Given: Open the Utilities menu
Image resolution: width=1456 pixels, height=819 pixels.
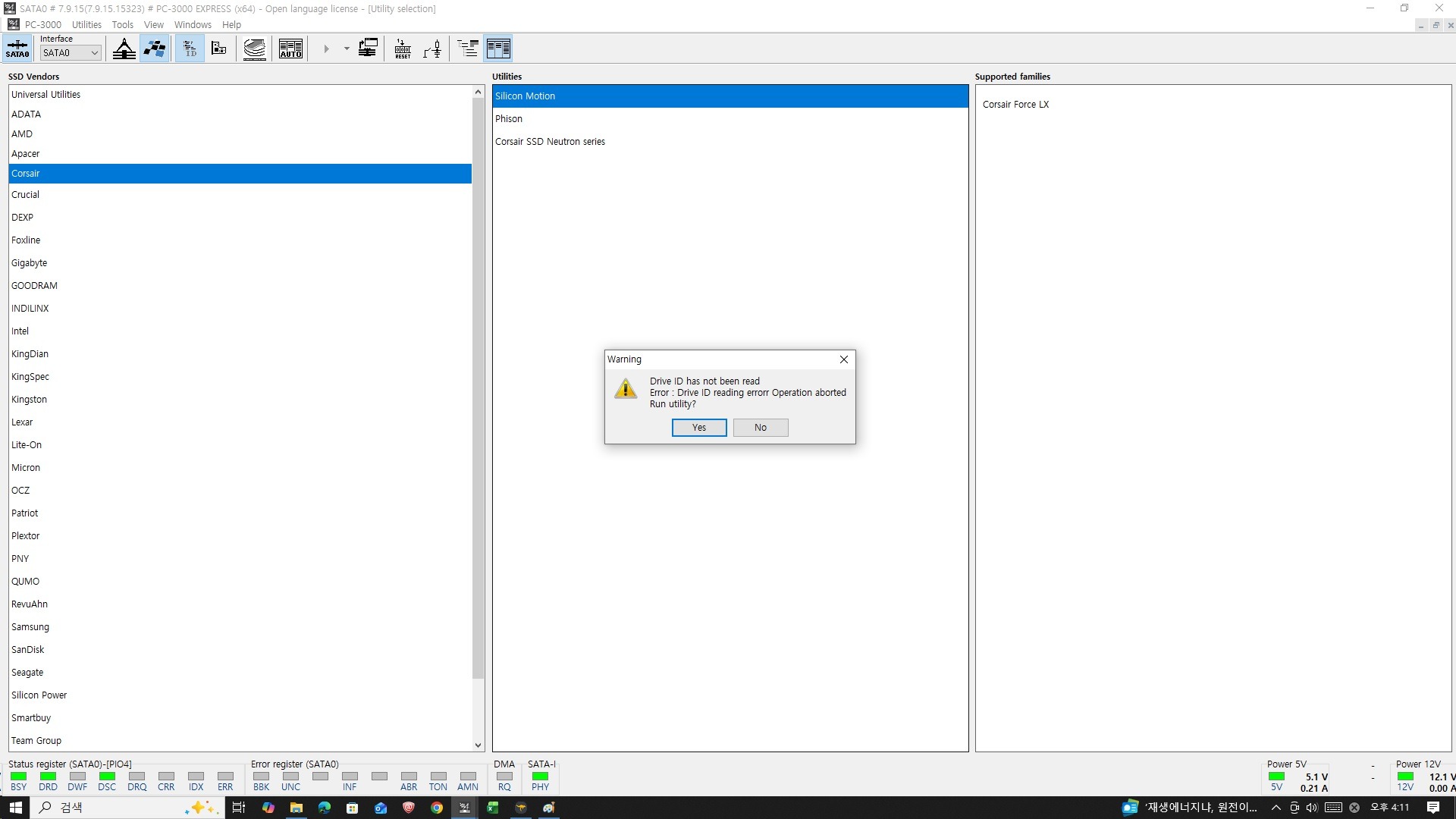Looking at the screenshot, I should pos(86,24).
